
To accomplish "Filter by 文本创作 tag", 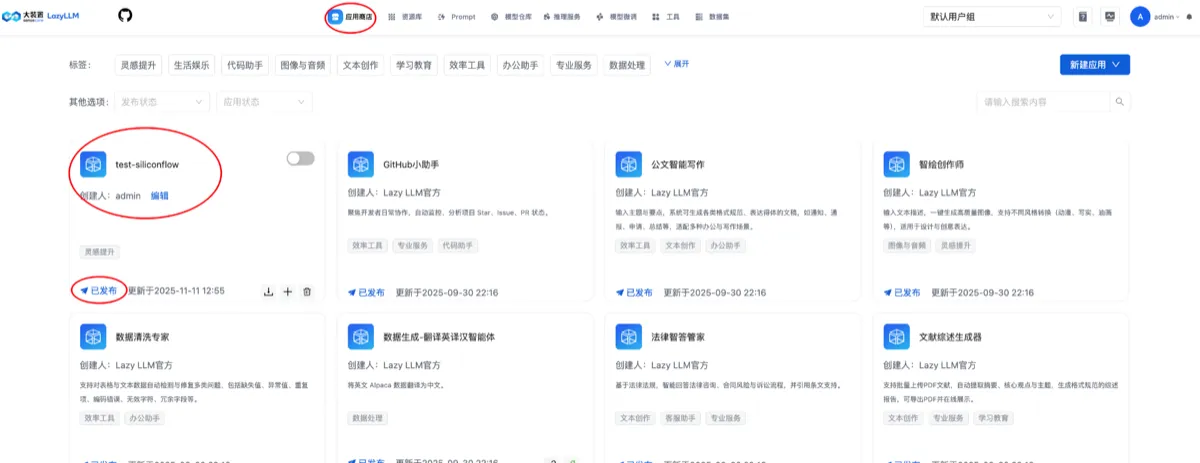I will [360, 65].
